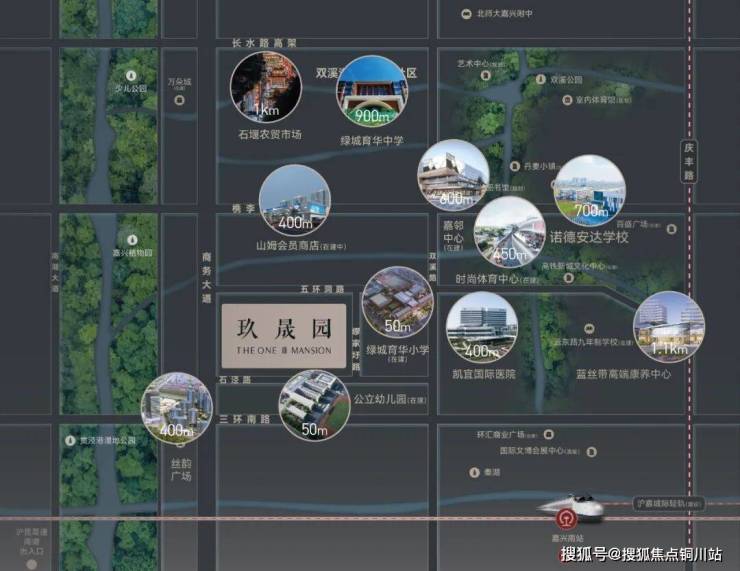Click the 绿城育华小学 caption
This screenshot has height=571, width=740.
398,353
